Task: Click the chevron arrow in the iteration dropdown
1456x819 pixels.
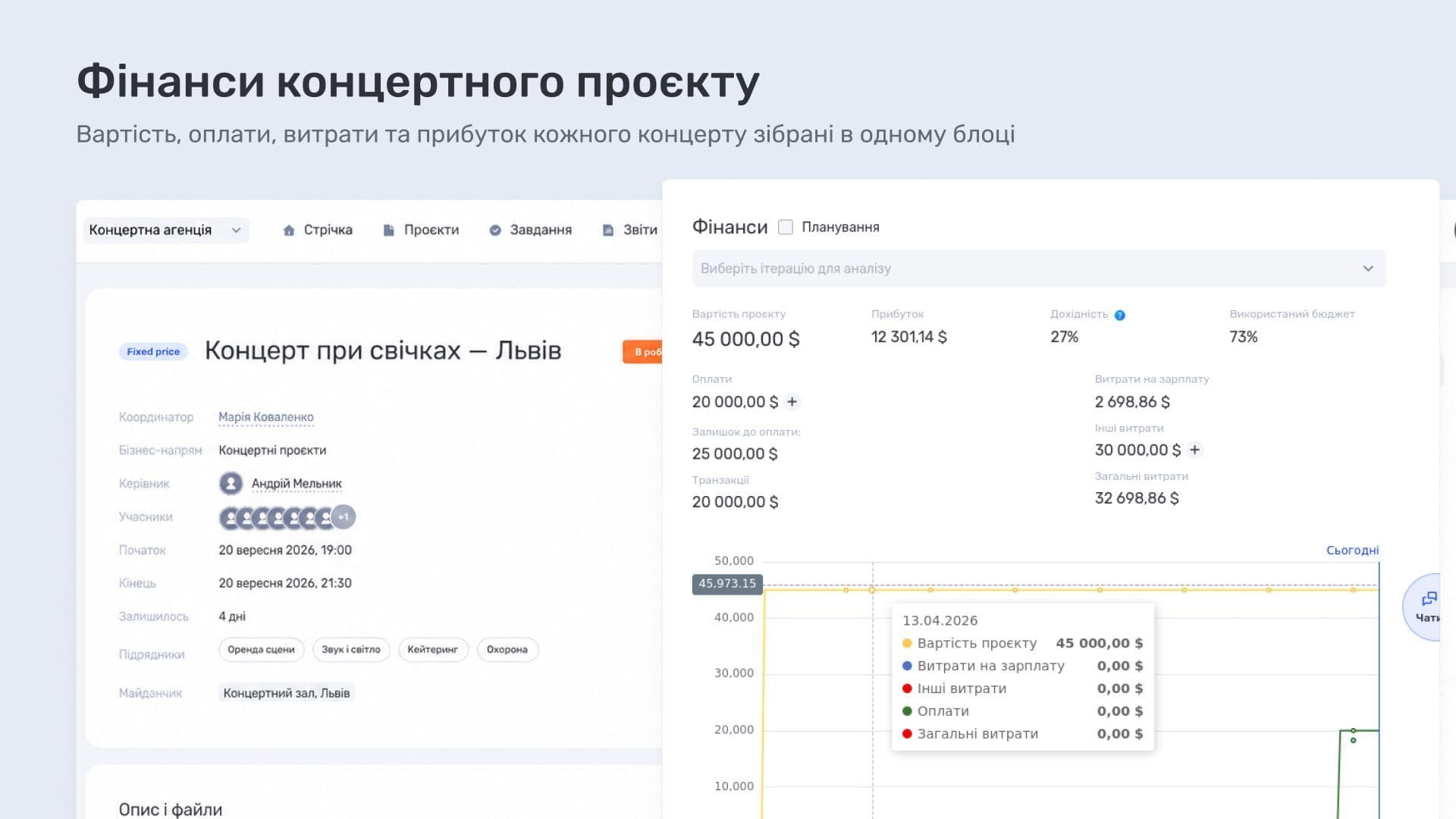Action: click(1368, 268)
